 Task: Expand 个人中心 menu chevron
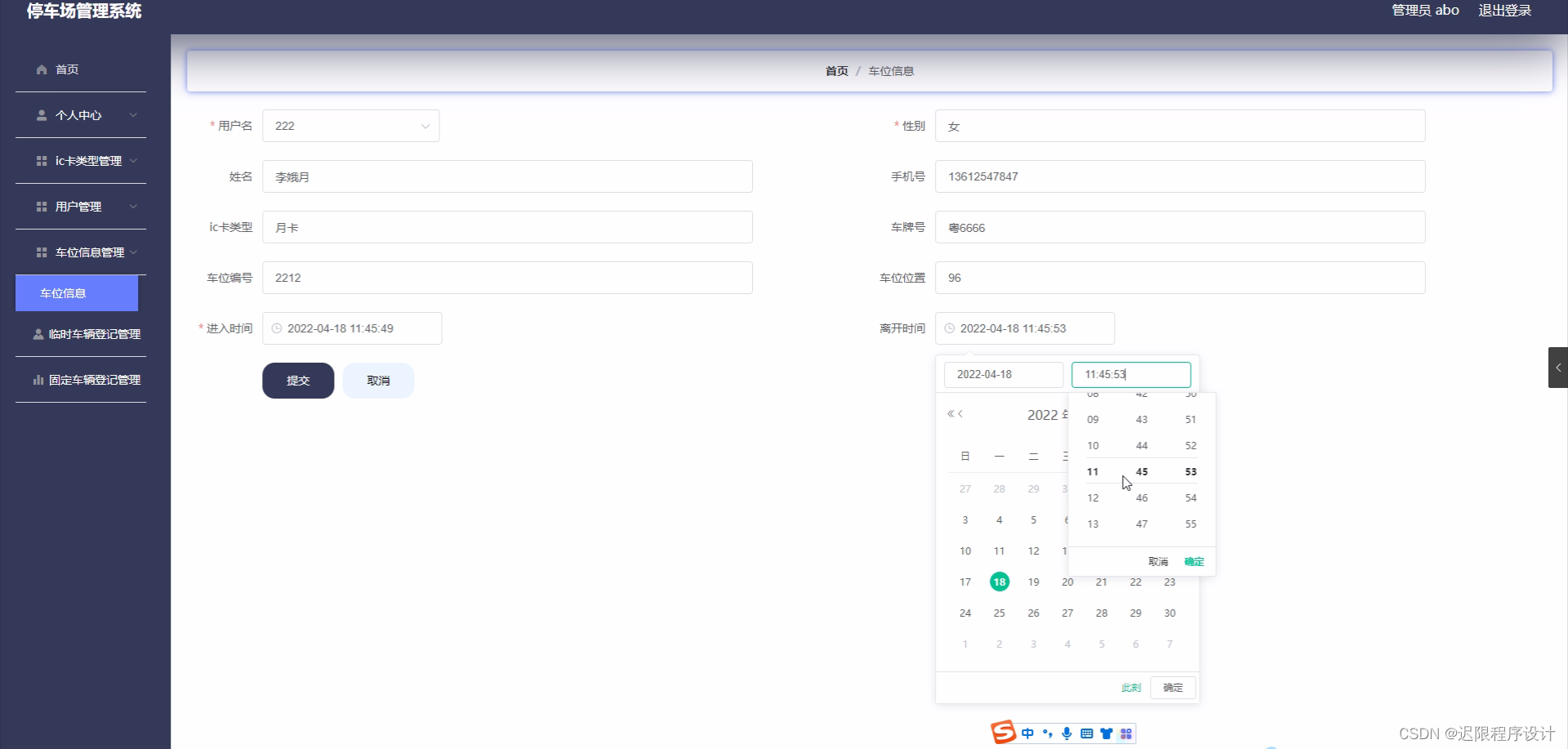tap(133, 115)
